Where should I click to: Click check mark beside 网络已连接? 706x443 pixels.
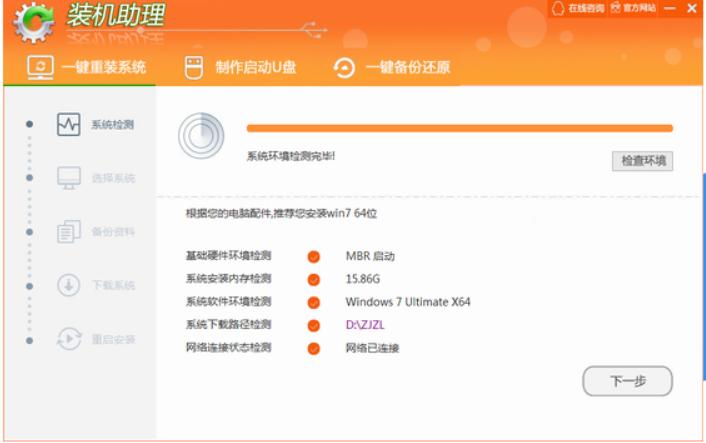314,348
